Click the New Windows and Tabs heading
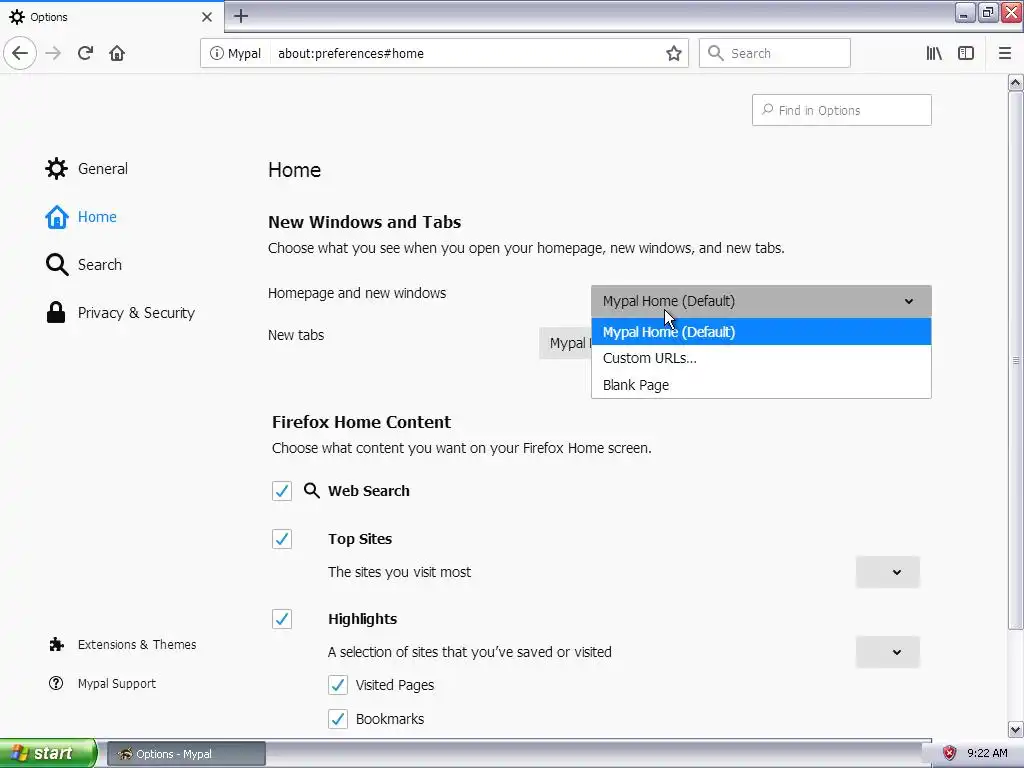Screen dimensions: 1024x768 [x=364, y=222]
